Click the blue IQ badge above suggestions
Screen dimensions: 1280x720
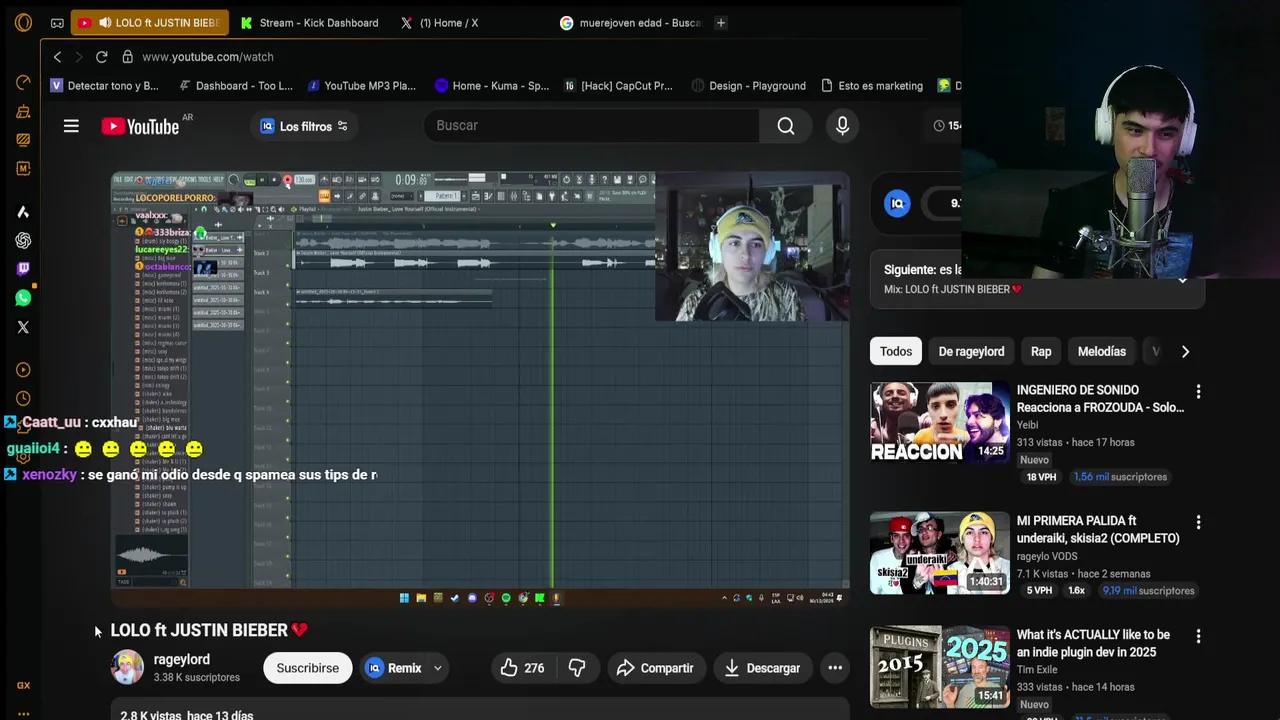(x=897, y=203)
